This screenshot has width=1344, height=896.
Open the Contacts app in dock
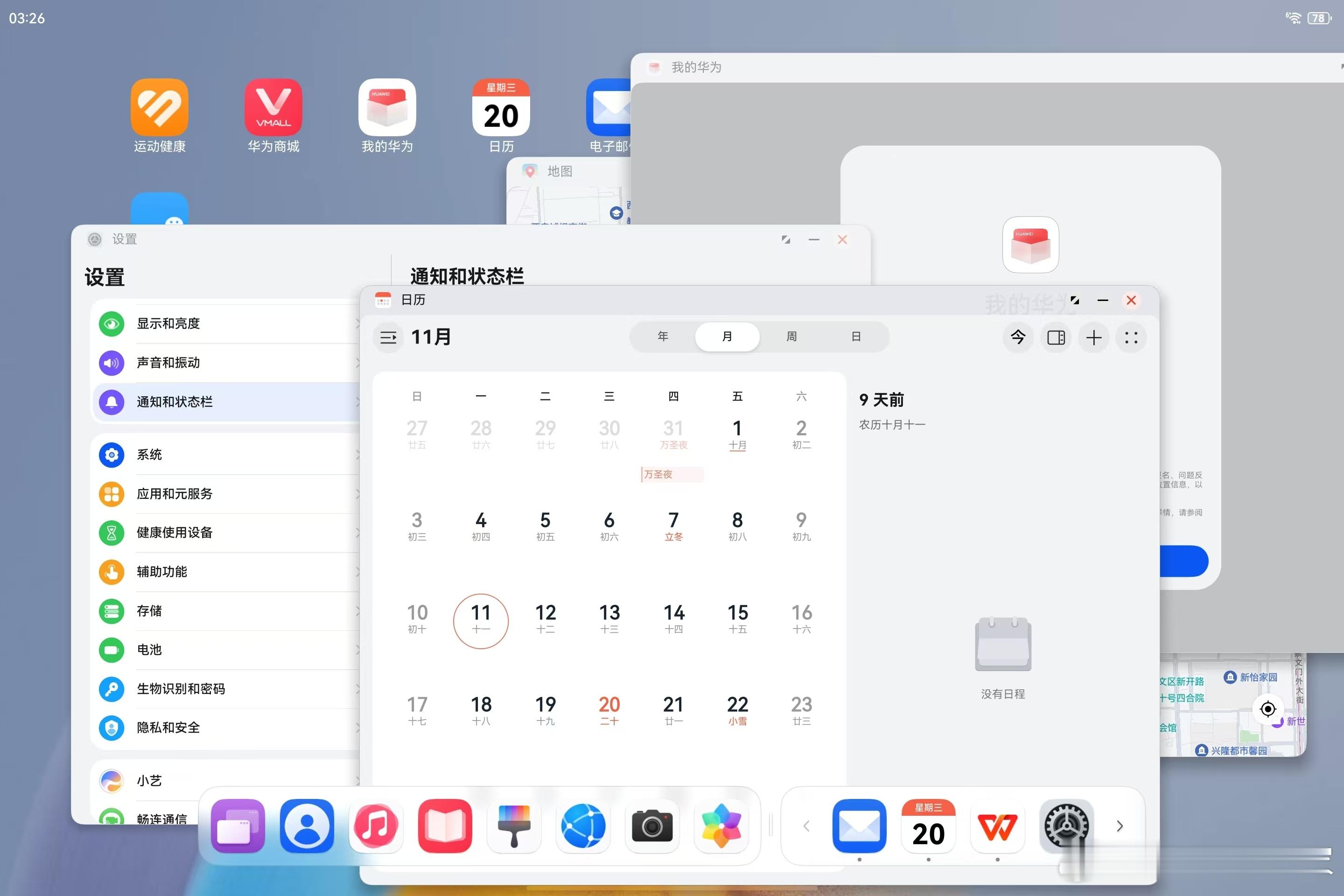pyautogui.click(x=307, y=826)
